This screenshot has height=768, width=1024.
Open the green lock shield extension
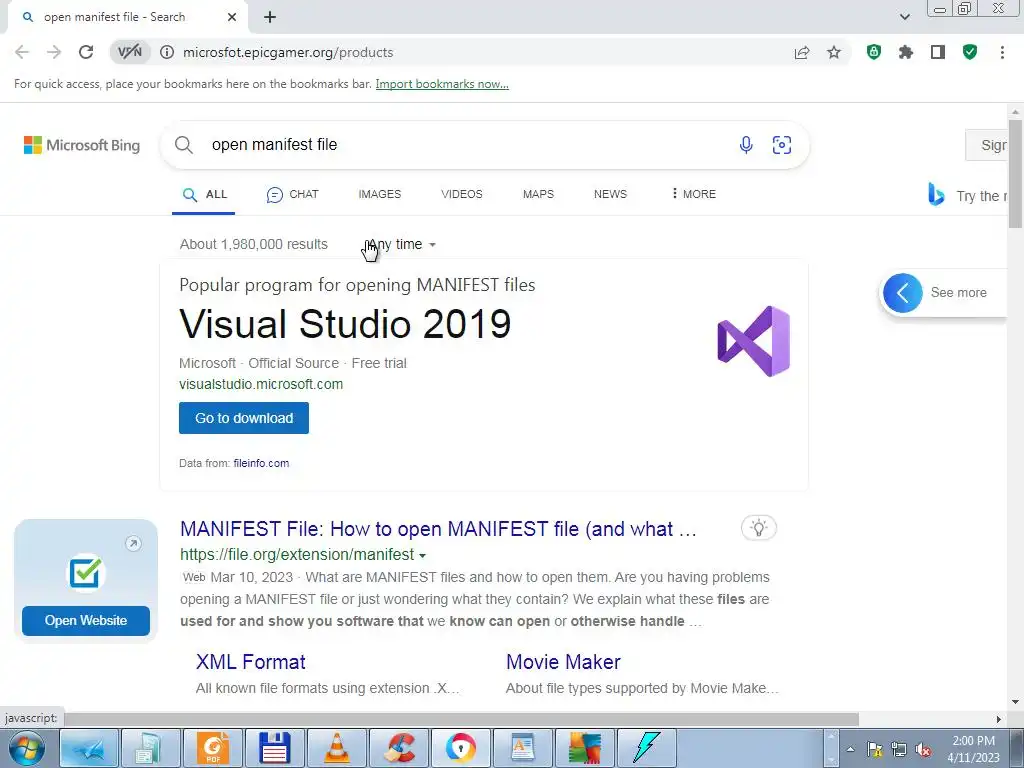tap(874, 52)
